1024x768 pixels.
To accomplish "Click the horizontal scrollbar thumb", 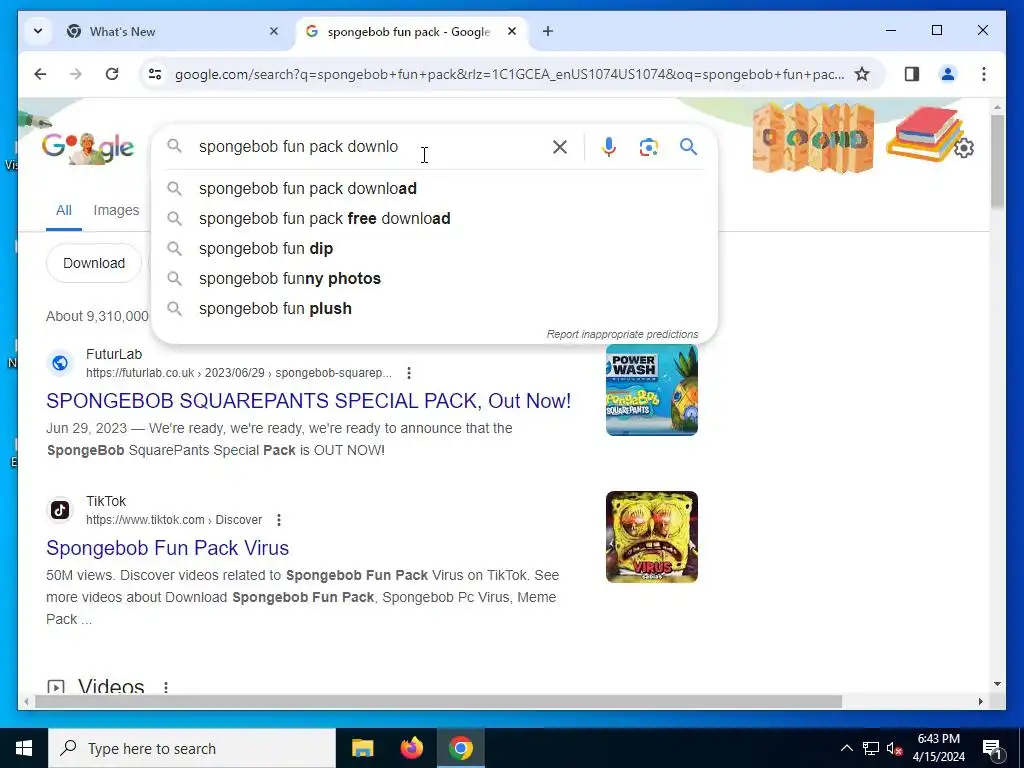I will click(438, 701).
